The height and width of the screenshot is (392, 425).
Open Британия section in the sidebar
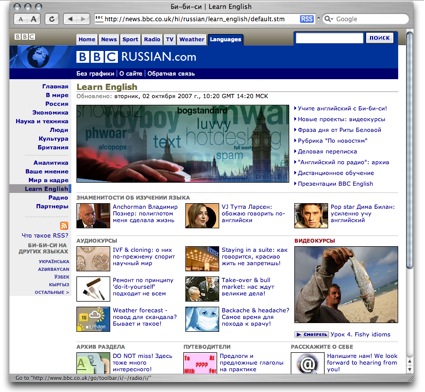coord(53,147)
